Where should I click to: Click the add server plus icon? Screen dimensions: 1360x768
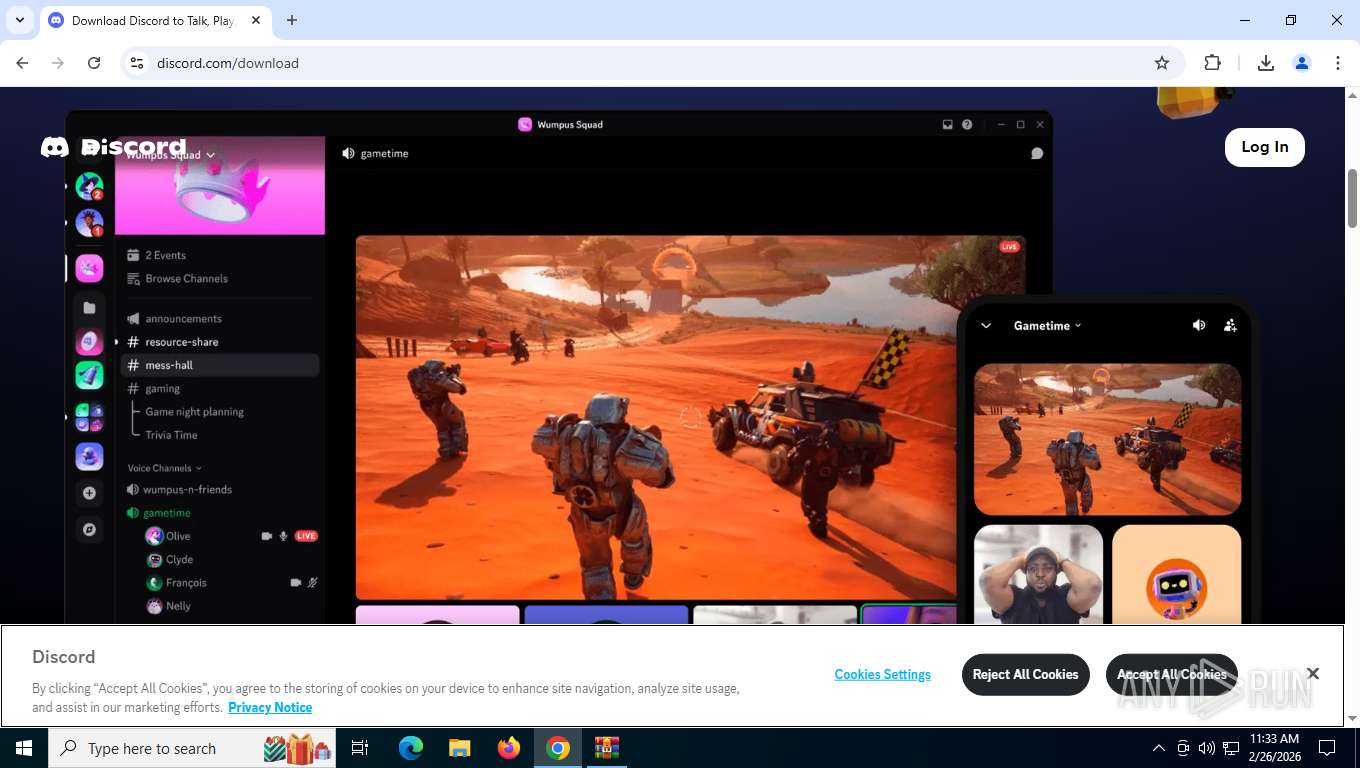(x=89, y=493)
